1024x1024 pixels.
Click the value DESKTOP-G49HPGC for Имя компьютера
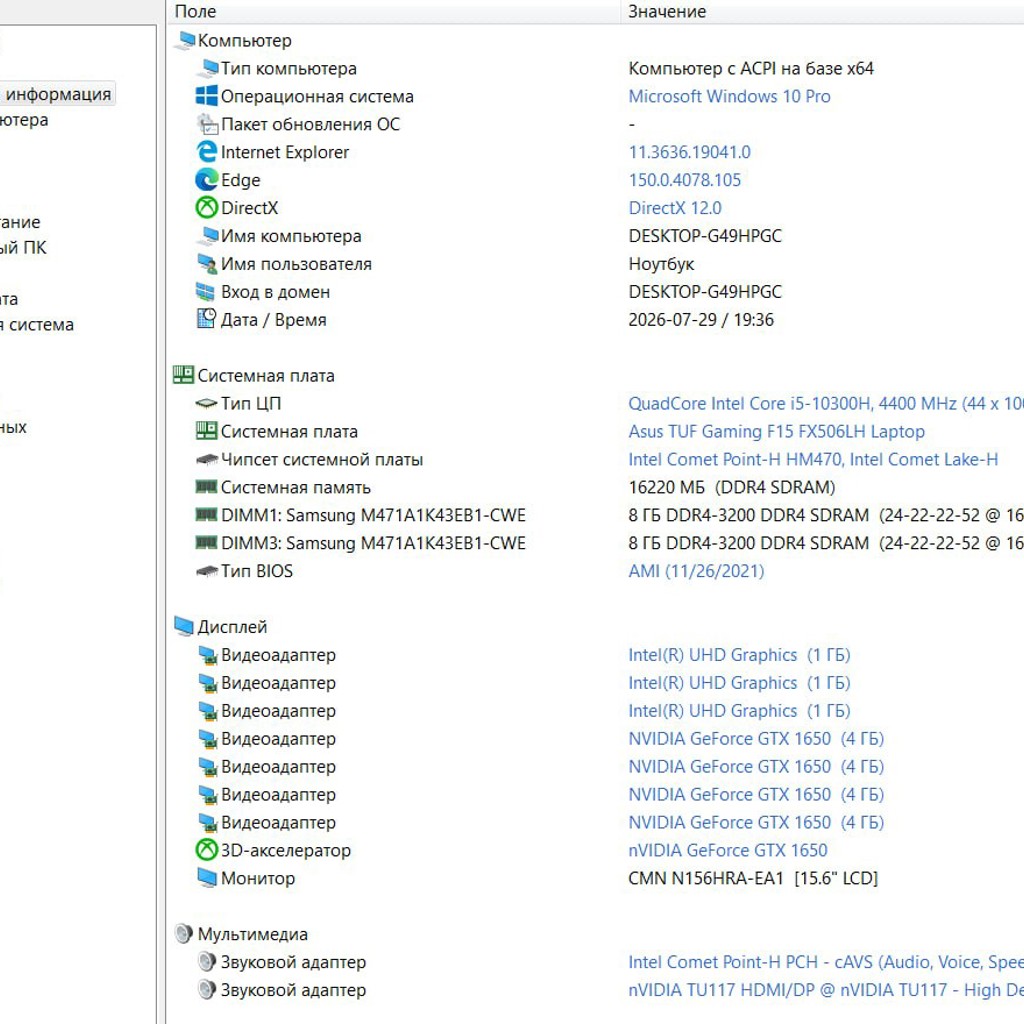point(705,236)
